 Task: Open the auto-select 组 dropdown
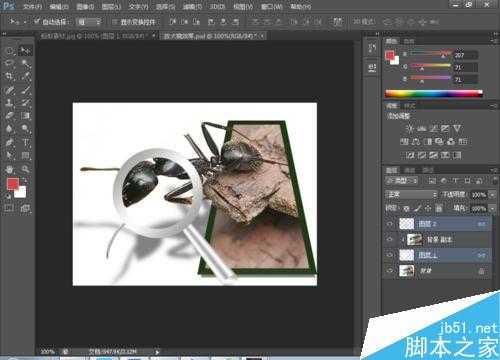point(89,22)
